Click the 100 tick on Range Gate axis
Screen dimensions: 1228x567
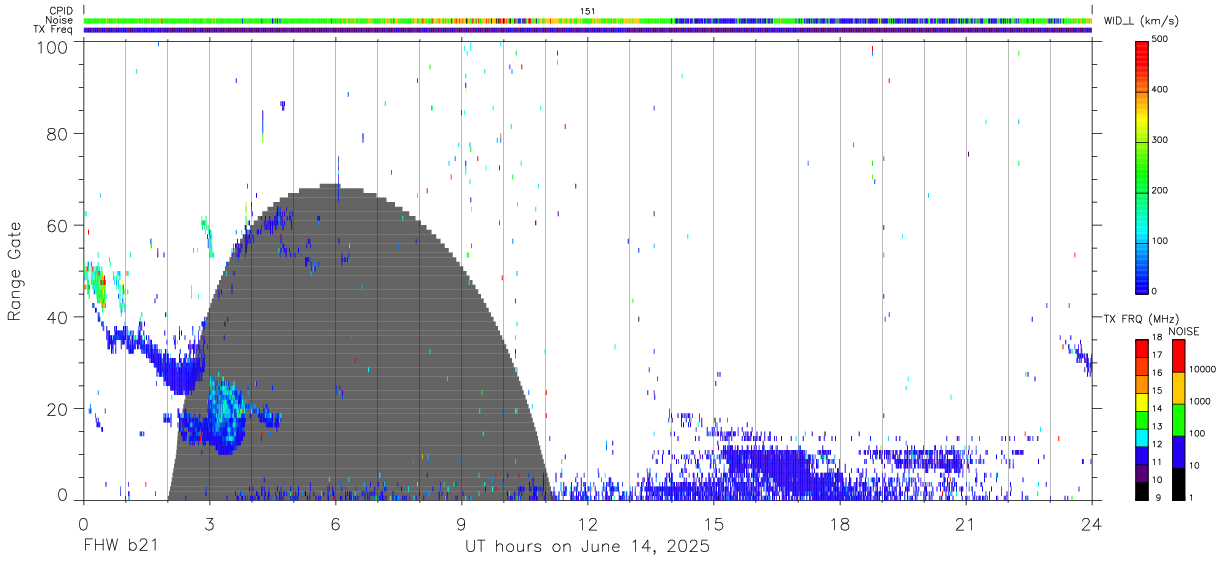(x=53, y=46)
